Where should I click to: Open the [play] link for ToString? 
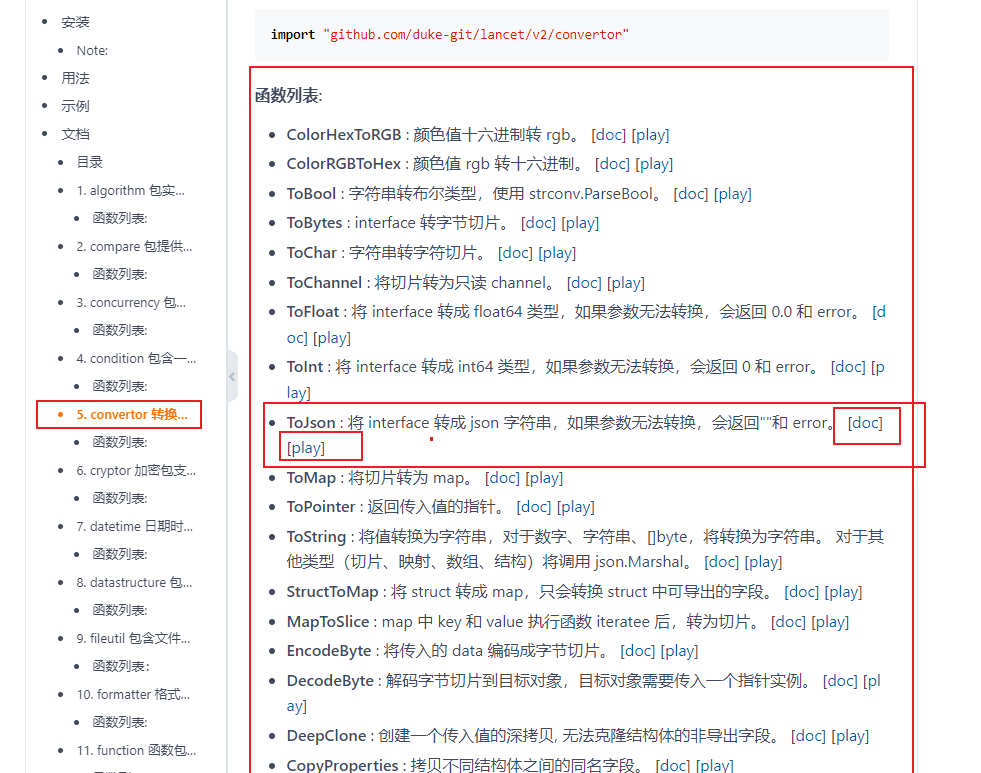tap(761, 561)
